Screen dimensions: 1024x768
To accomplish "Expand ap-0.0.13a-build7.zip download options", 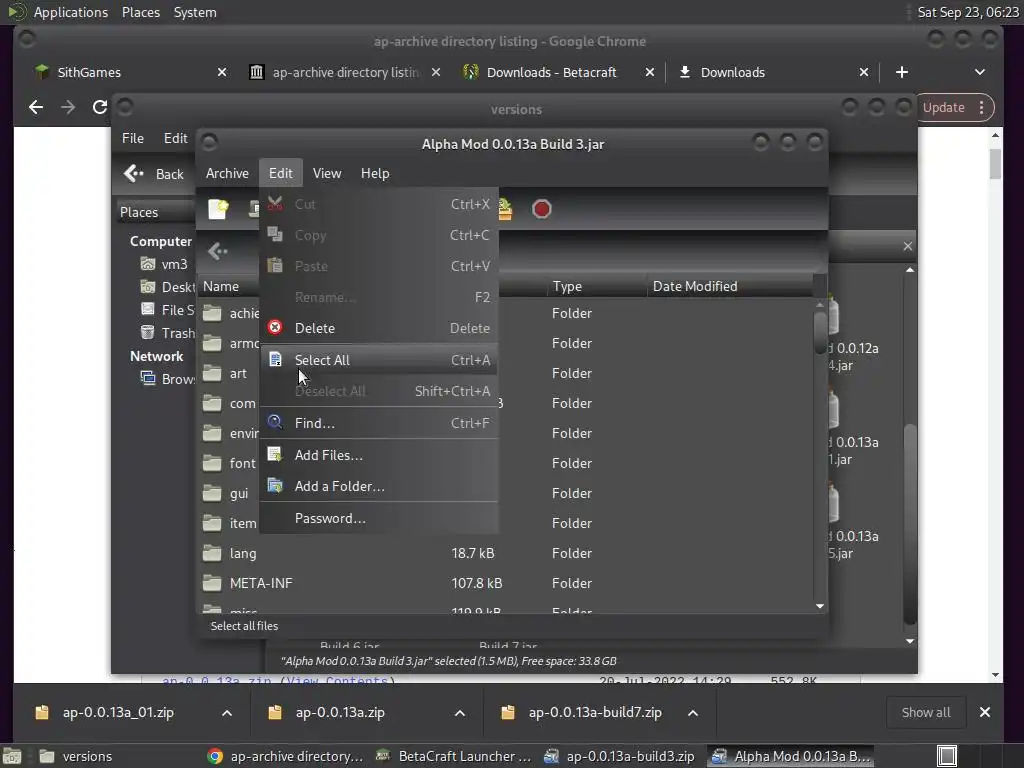I will coord(693,713).
